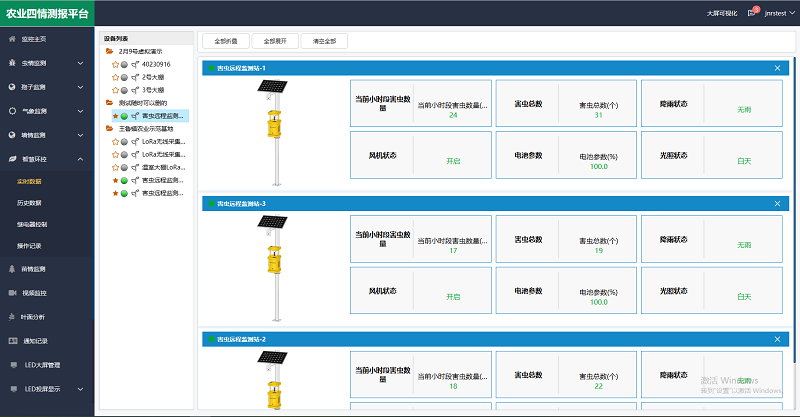Expand the 墒情监测 menu chevron
The height and width of the screenshot is (417, 800).
click(x=81, y=135)
